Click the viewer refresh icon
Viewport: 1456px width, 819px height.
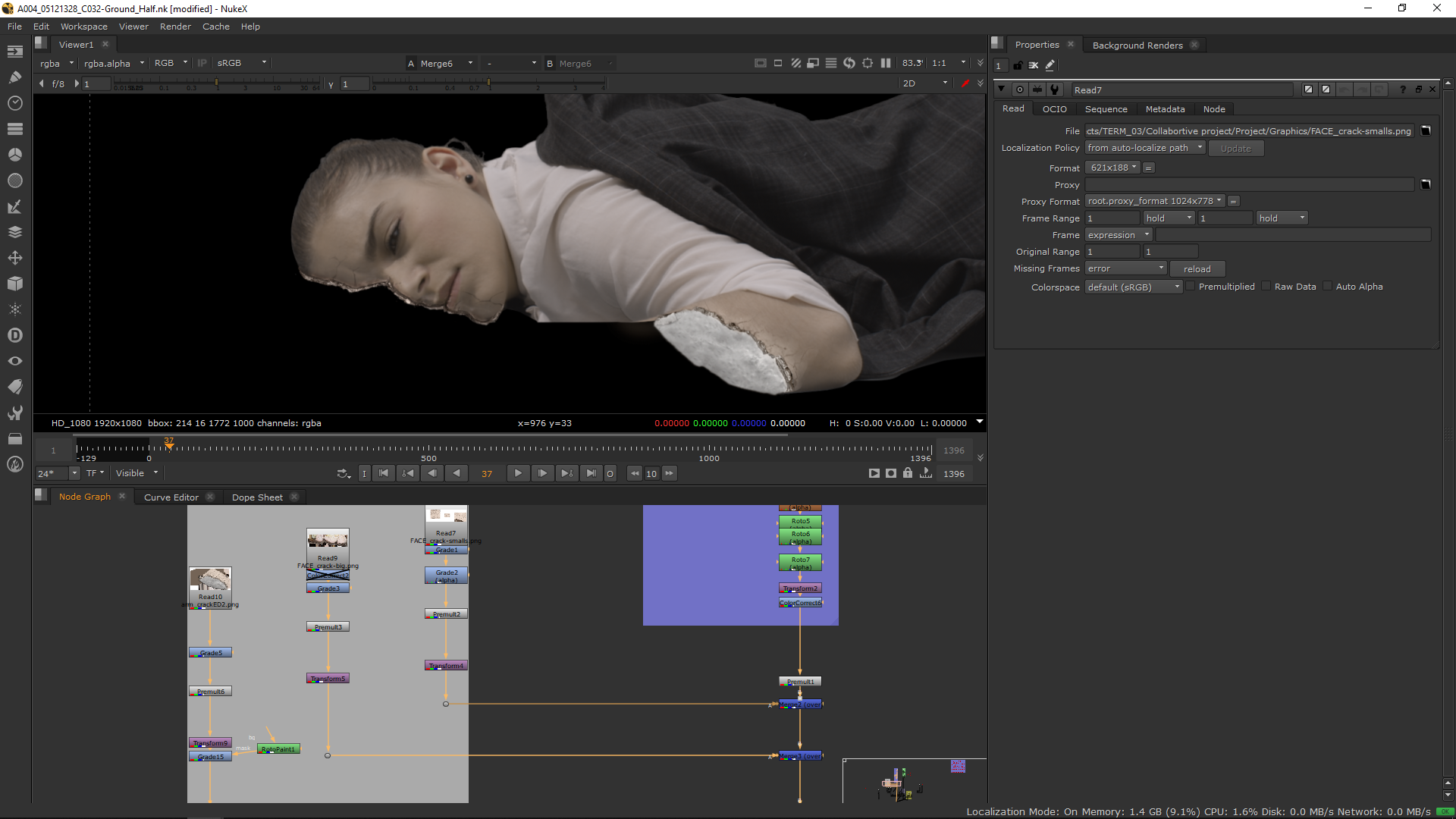point(849,63)
